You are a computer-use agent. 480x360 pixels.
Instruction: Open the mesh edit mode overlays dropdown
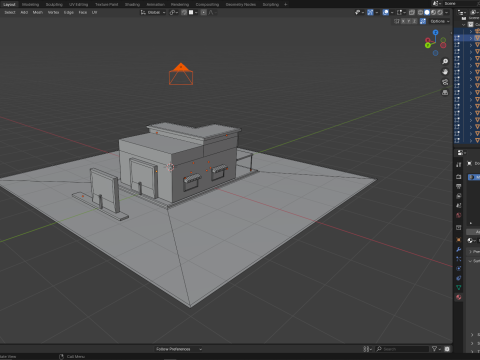pos(401,12)
